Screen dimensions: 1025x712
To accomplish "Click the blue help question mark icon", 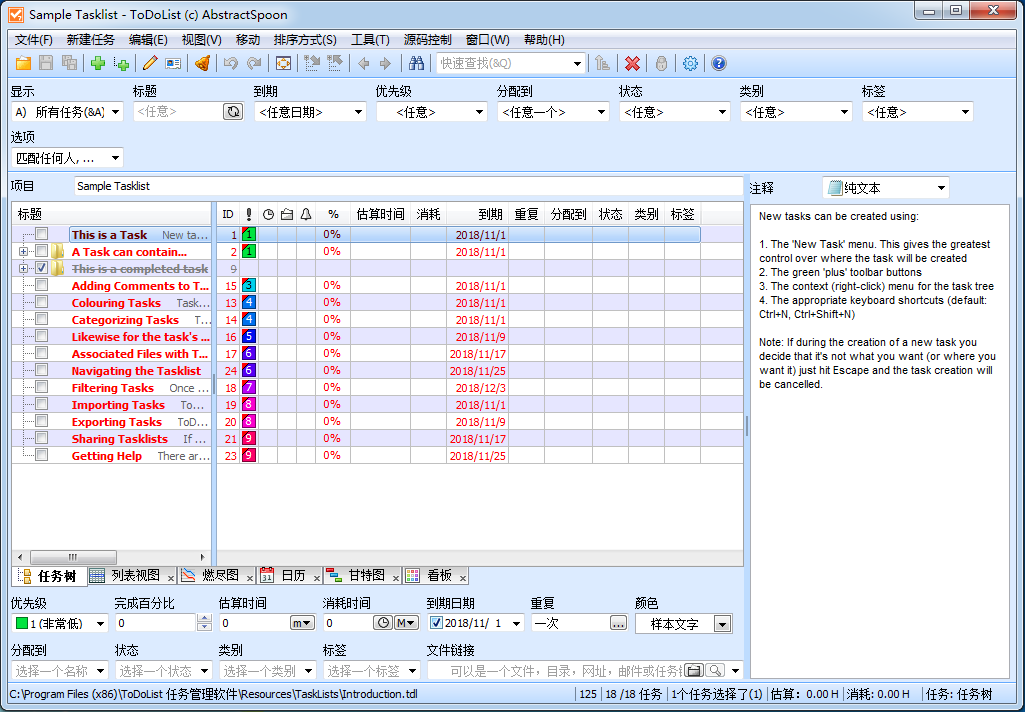I will 718,64.
